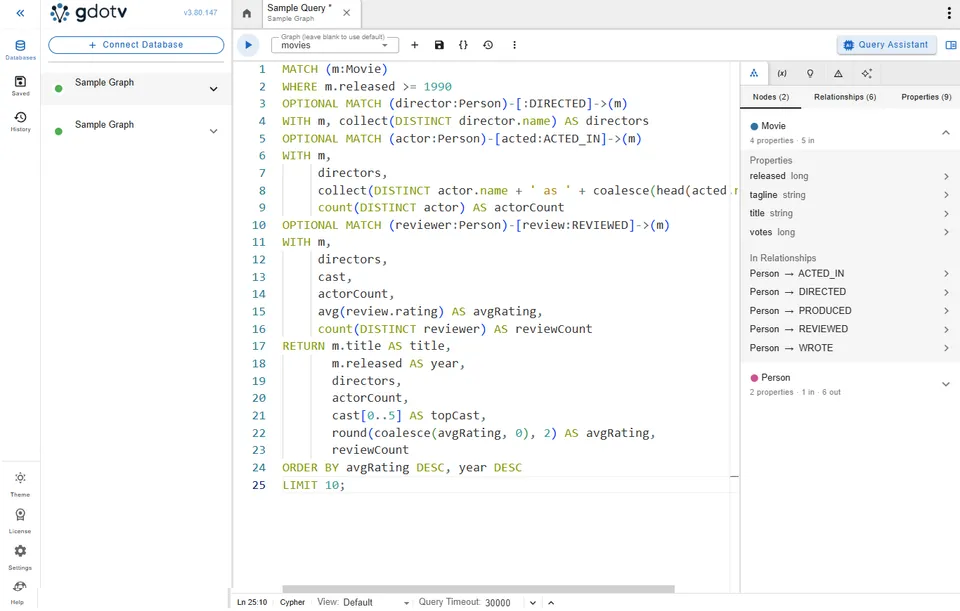Expand the second Sample Graph connection
This screenshot has width=960, height=611.
click(214, 131)
